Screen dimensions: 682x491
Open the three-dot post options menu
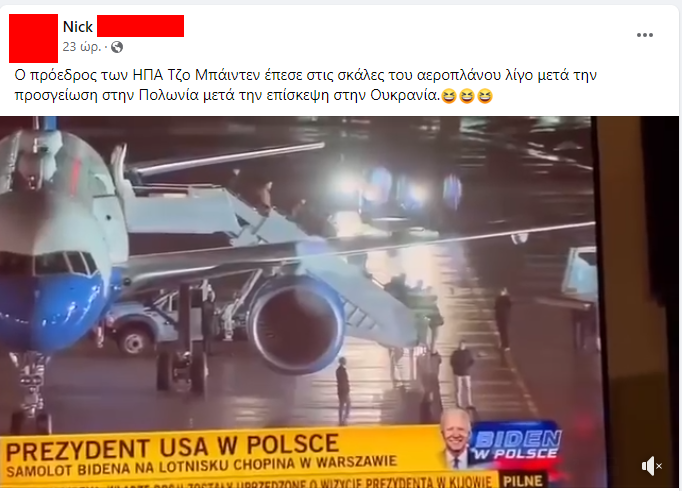(x=645, y=35)
